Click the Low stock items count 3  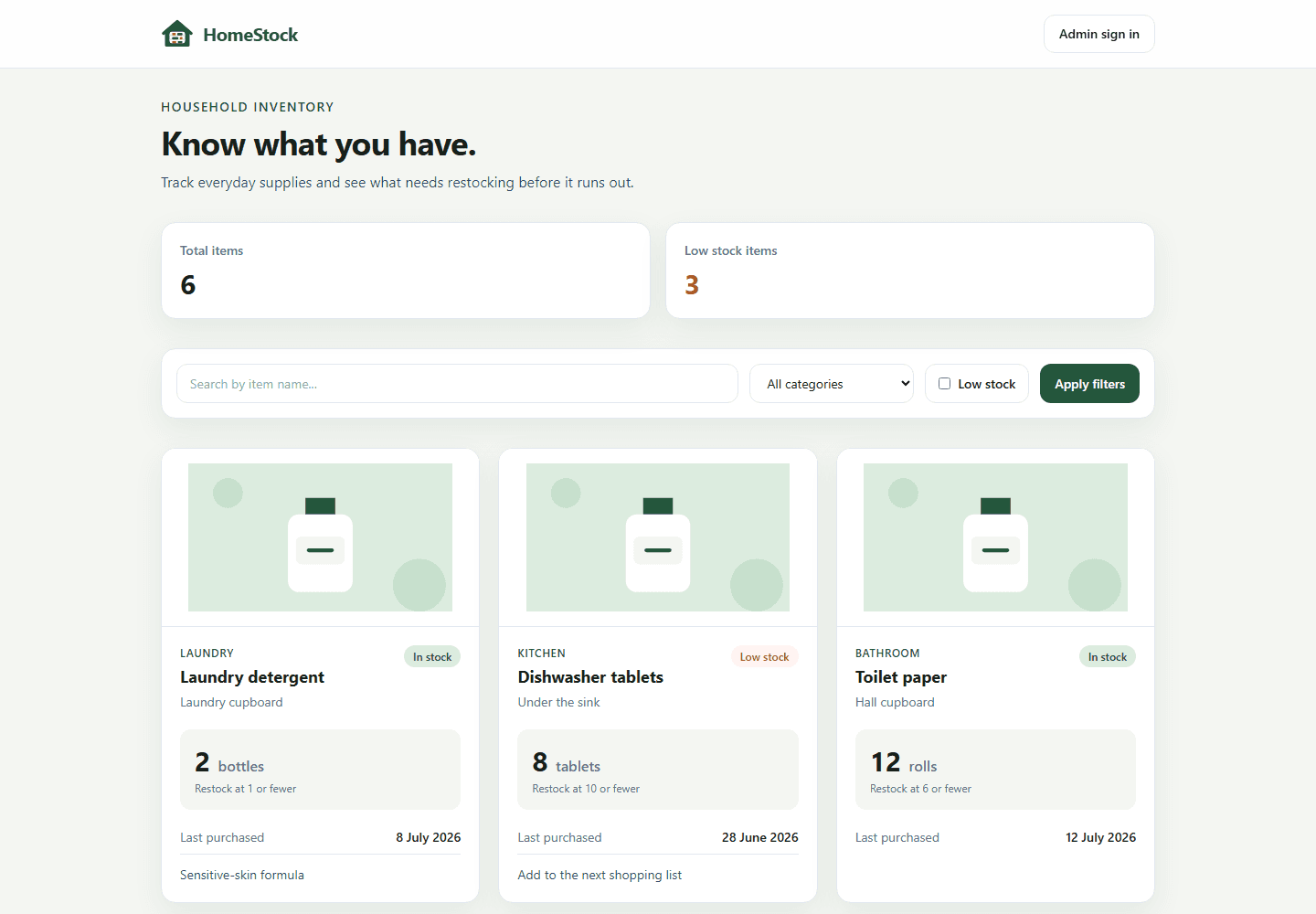(x=692, y=285)
